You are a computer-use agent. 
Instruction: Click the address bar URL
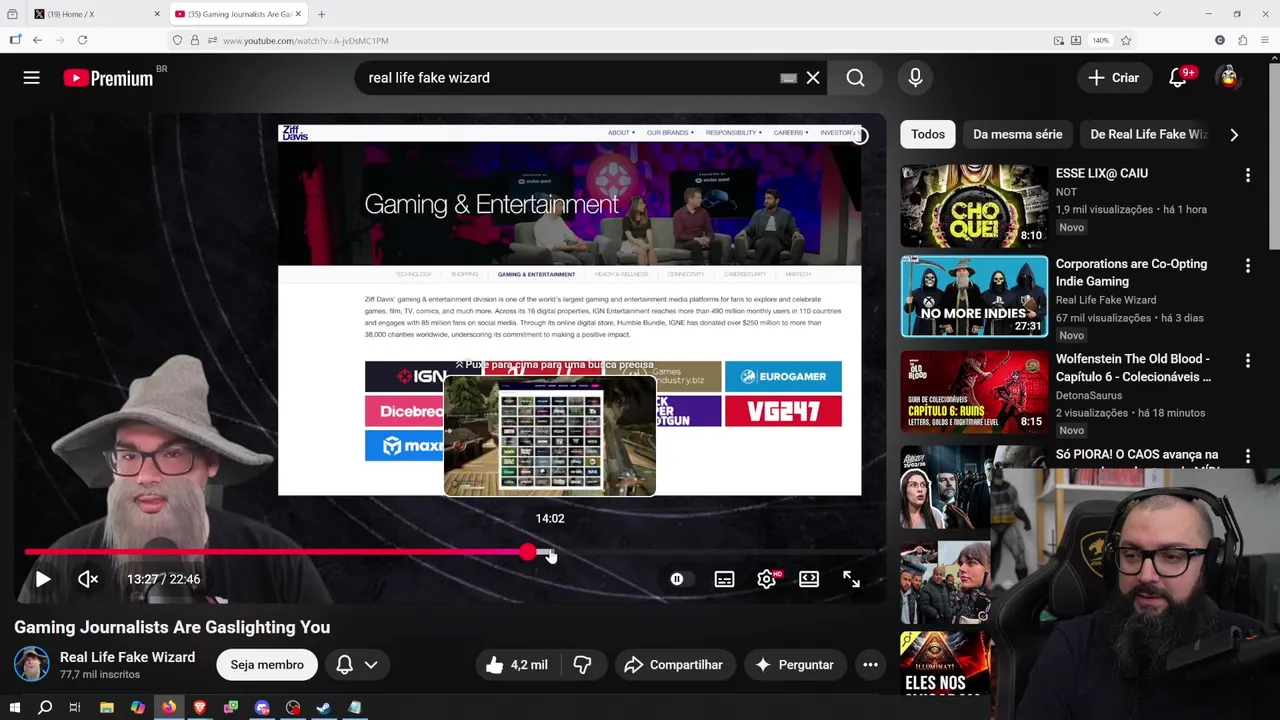(306, 41)
